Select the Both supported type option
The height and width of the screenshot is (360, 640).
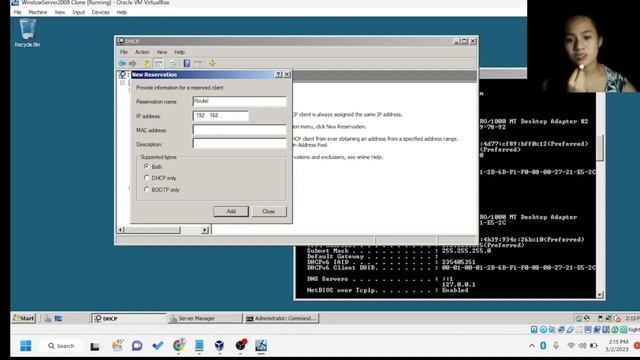click(x=147, y=167)
